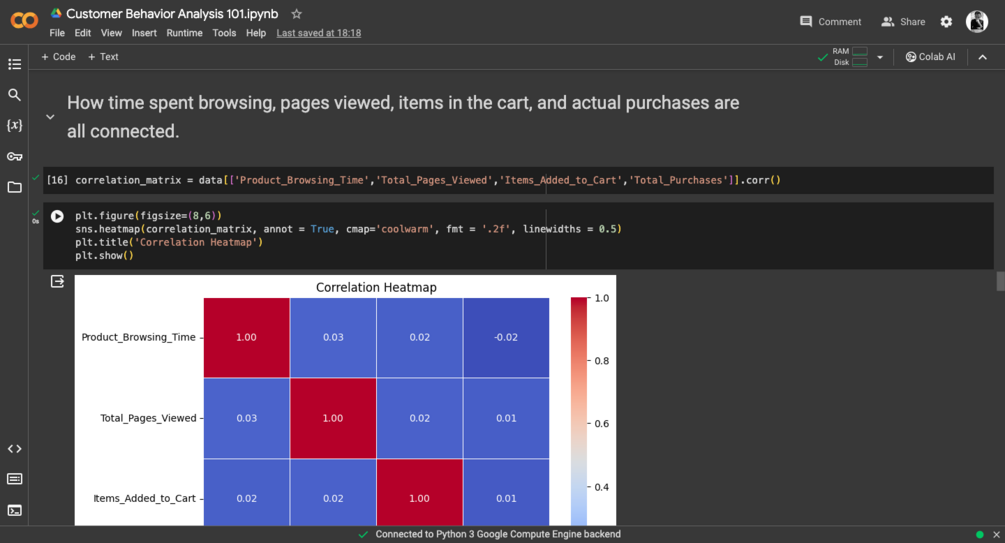Add a new Code cell
This screenshot has width=1005, height=543.
point(58,57)
